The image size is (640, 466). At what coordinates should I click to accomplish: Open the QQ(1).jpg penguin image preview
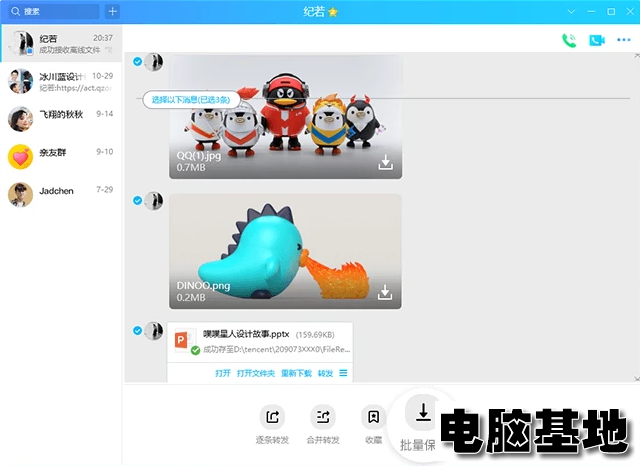[285, 117]
